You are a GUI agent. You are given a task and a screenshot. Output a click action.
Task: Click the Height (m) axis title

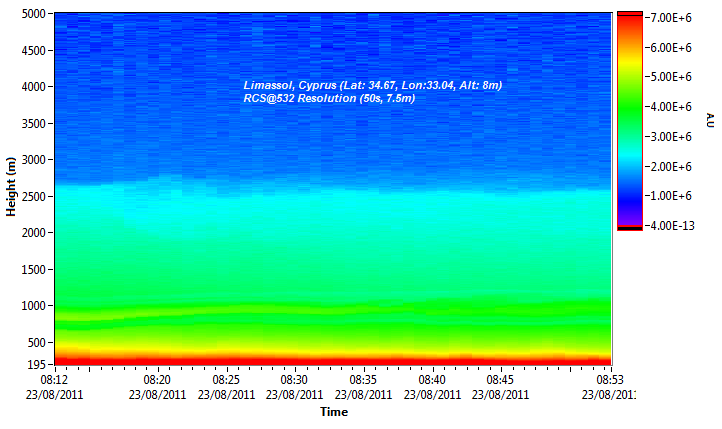[11, 187]
